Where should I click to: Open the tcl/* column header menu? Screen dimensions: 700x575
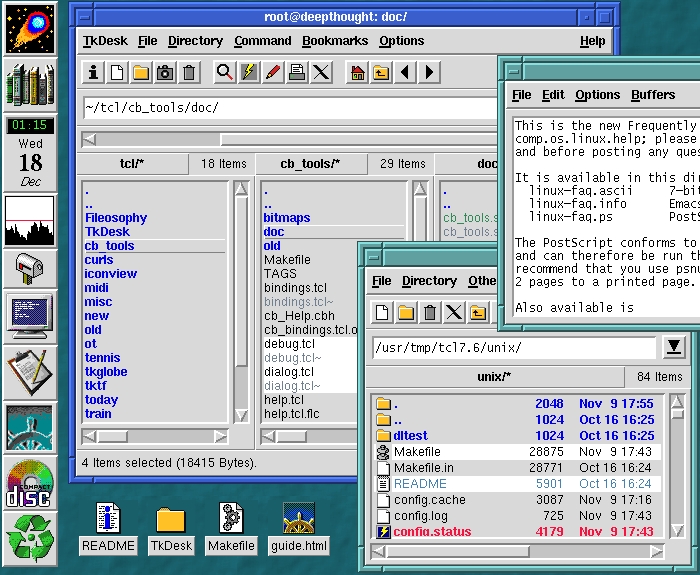point(133,164)
